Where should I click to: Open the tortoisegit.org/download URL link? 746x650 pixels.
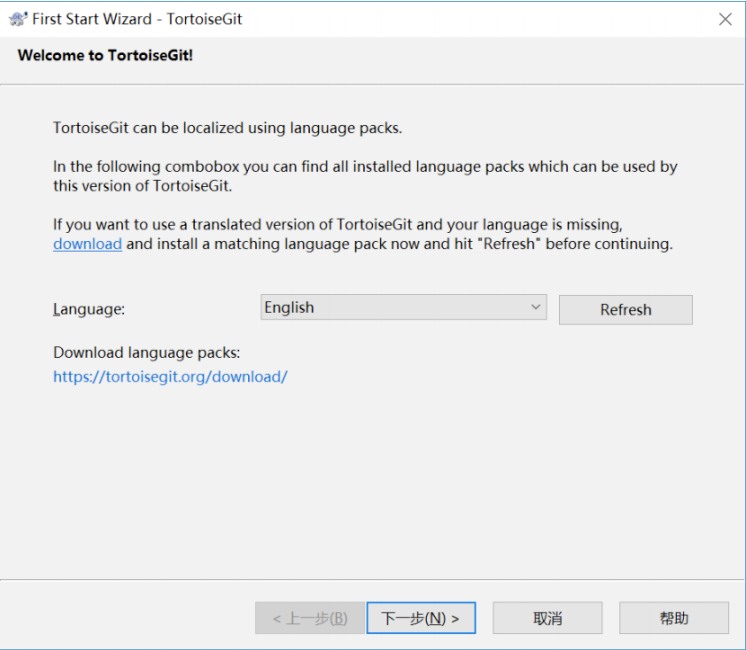[x=170, y=377]
